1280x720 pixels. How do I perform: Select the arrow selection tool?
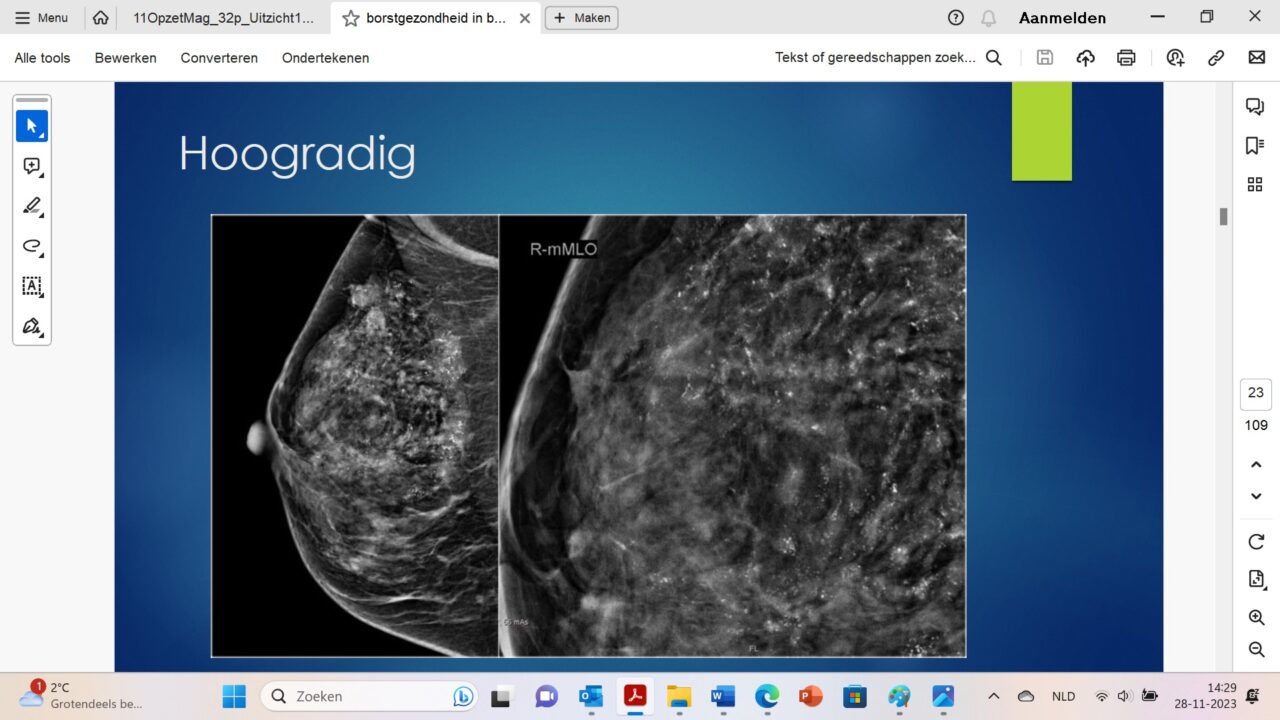(x=31, y=126)
